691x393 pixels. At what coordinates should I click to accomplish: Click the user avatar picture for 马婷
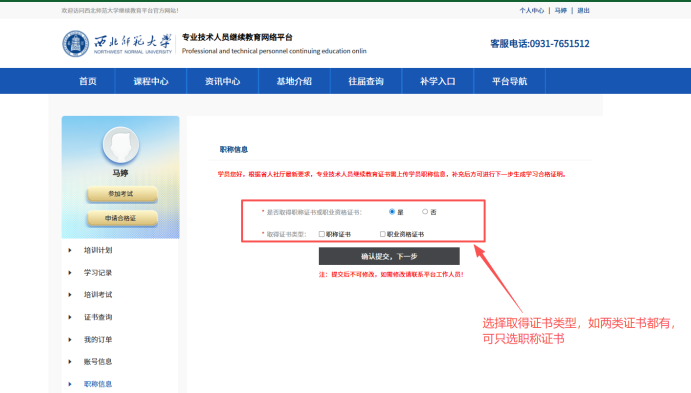click(x=121, y=145)
